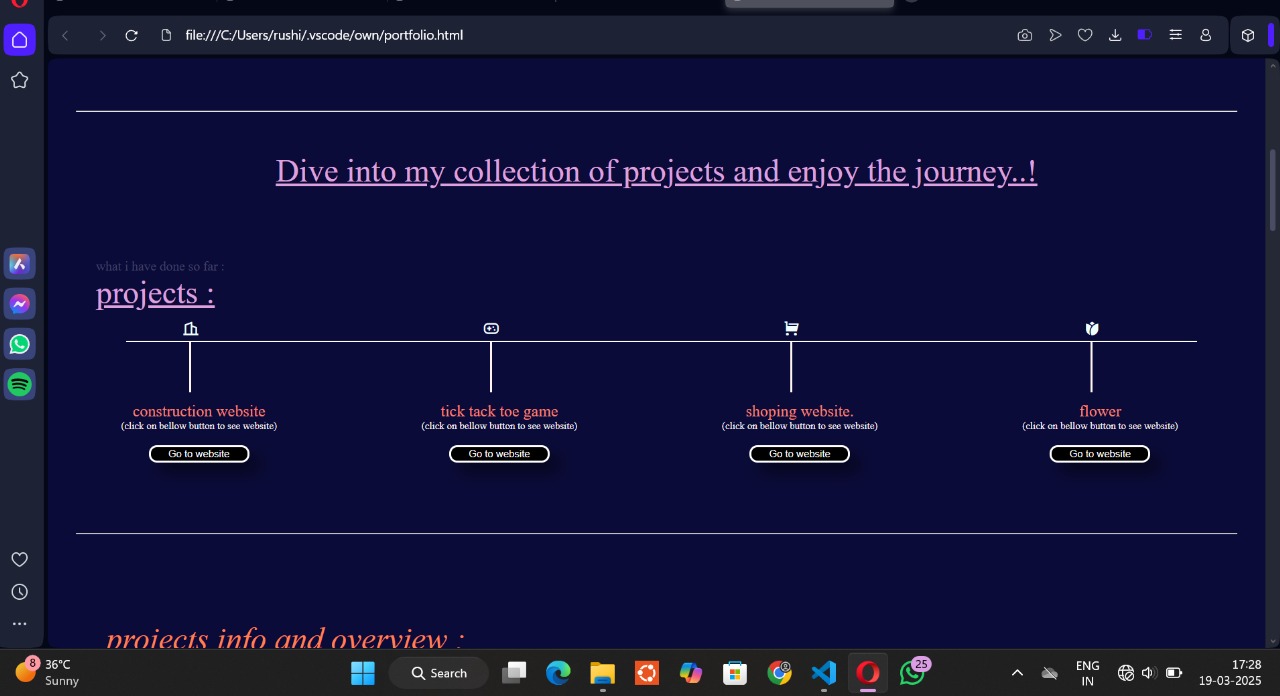
Task: Click the address bar URL field
Action: (x=590, y=35)
